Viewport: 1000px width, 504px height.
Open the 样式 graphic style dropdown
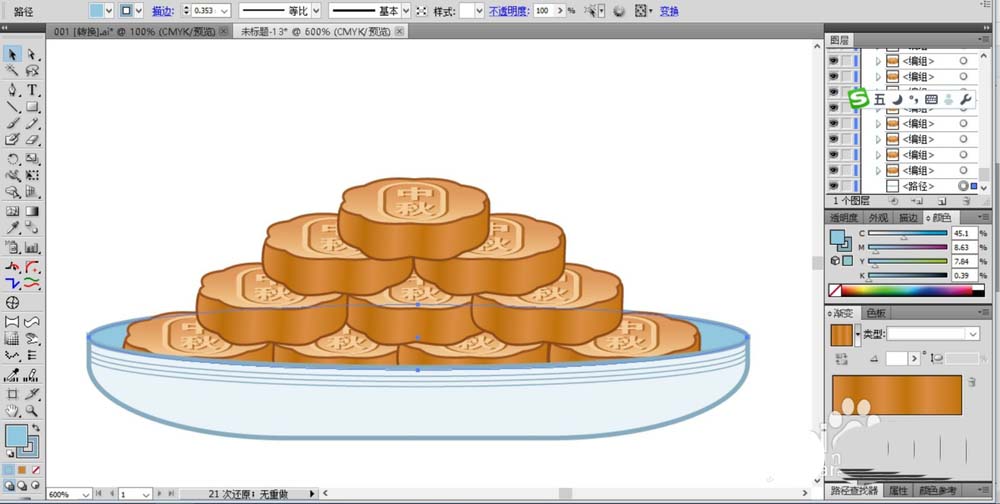pyautogui.click(x=480, y=11)
